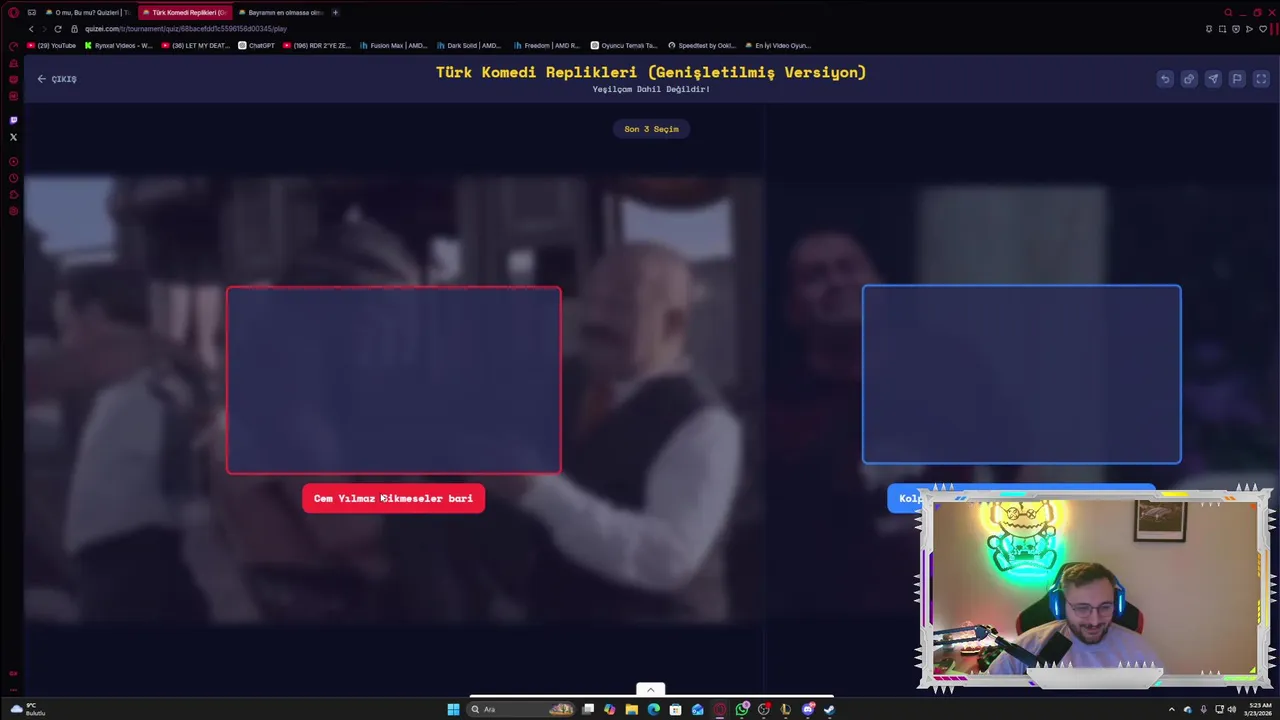Open the tab islands workspace icon
The height and width of the screenshot is (720, 1280).
coord(32,13)
